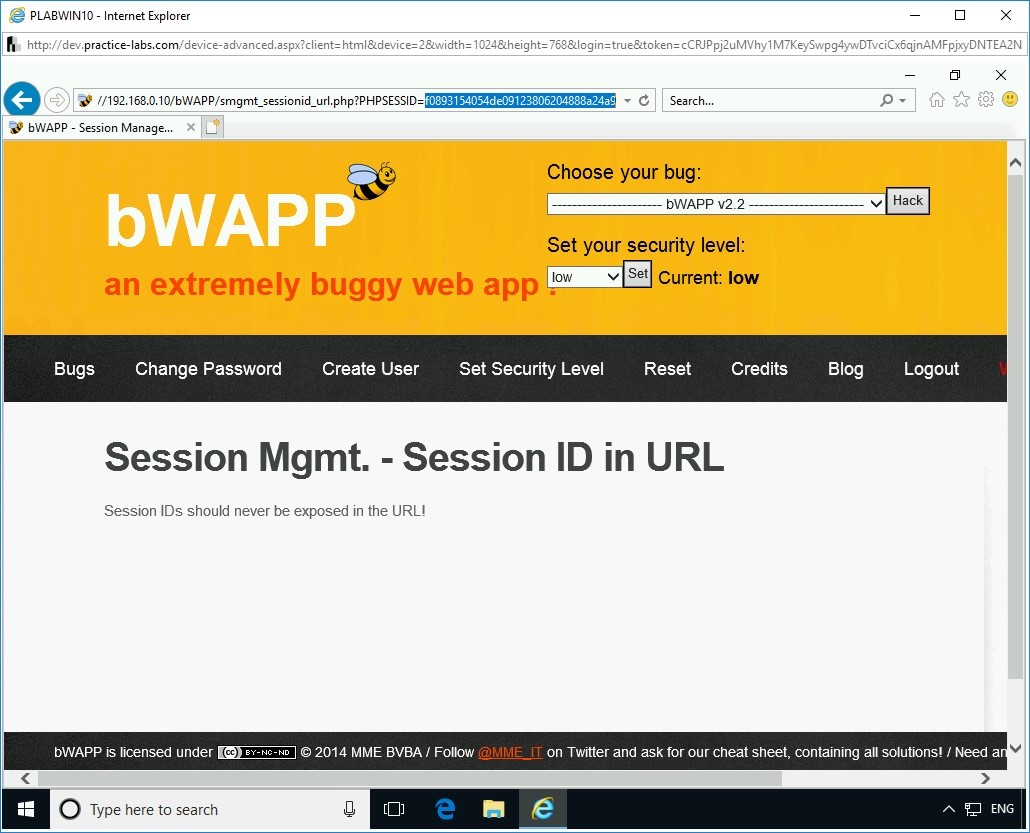Expand the address bar history dropdown
The image size is (1030, 833).
coord(626,100)
